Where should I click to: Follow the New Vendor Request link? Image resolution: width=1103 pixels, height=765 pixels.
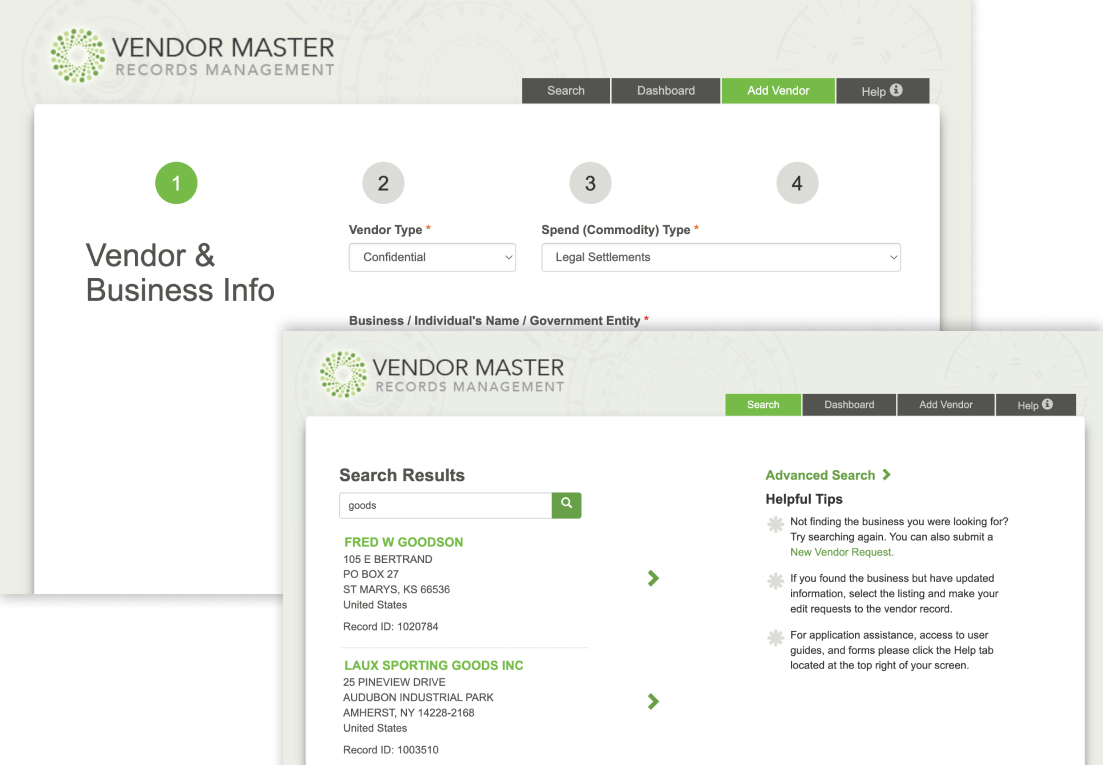point(841,552)
